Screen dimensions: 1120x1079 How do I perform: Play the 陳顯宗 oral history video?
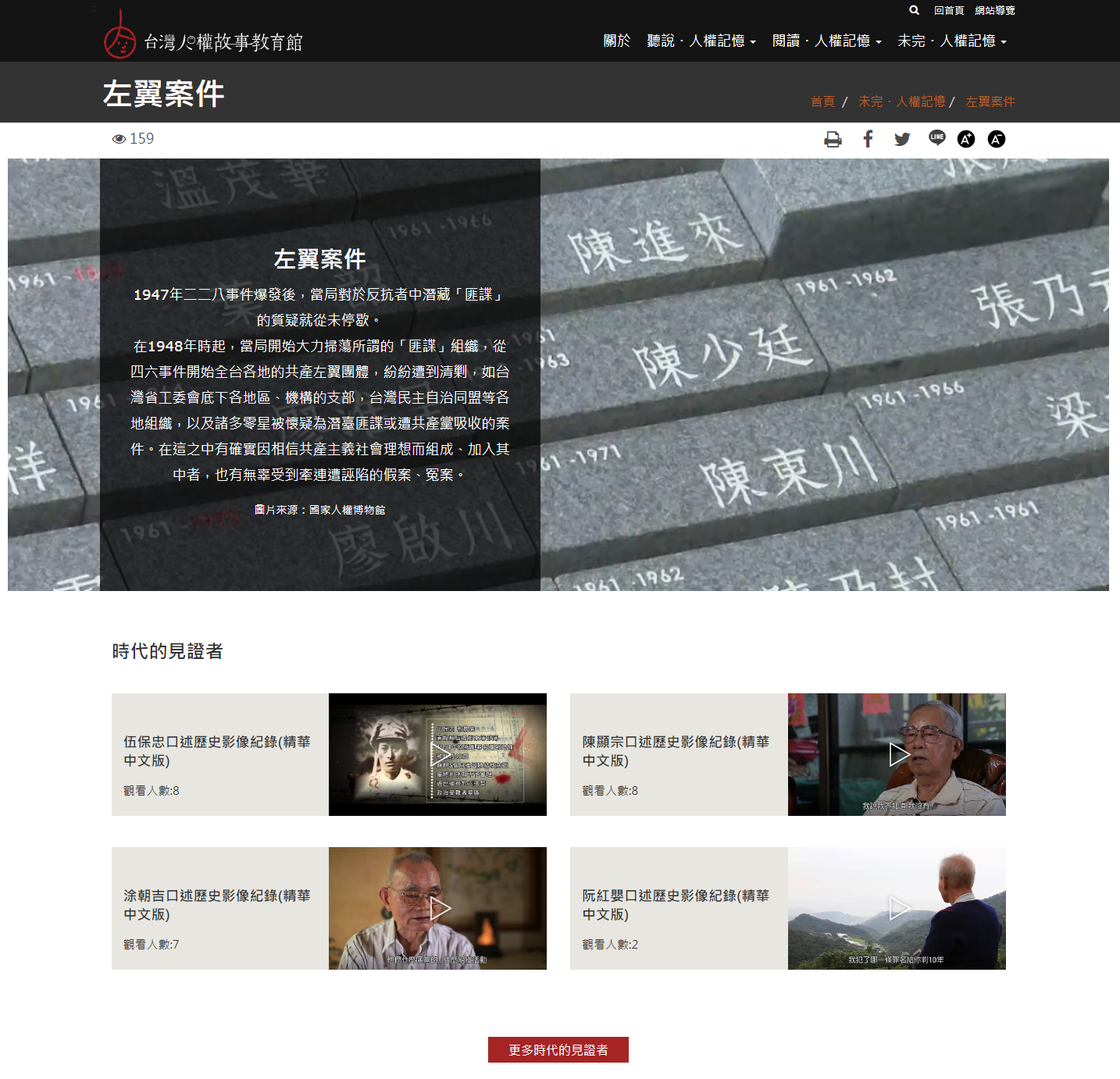[x=897, y=754]
